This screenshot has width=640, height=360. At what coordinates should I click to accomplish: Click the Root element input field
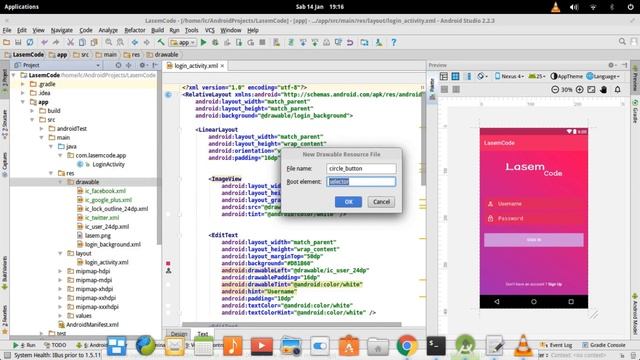point(361,182)
